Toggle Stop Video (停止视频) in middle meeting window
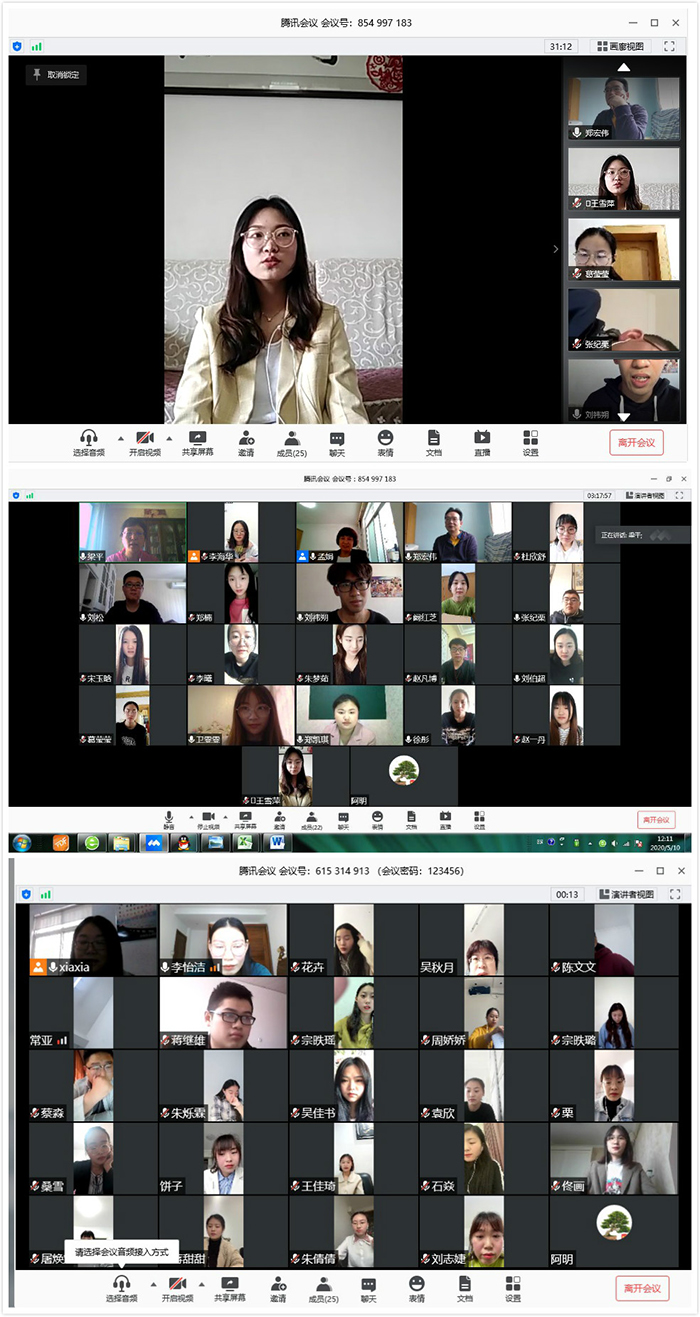The width and height of the screenshot is (700, 1317). pos(209,821)
